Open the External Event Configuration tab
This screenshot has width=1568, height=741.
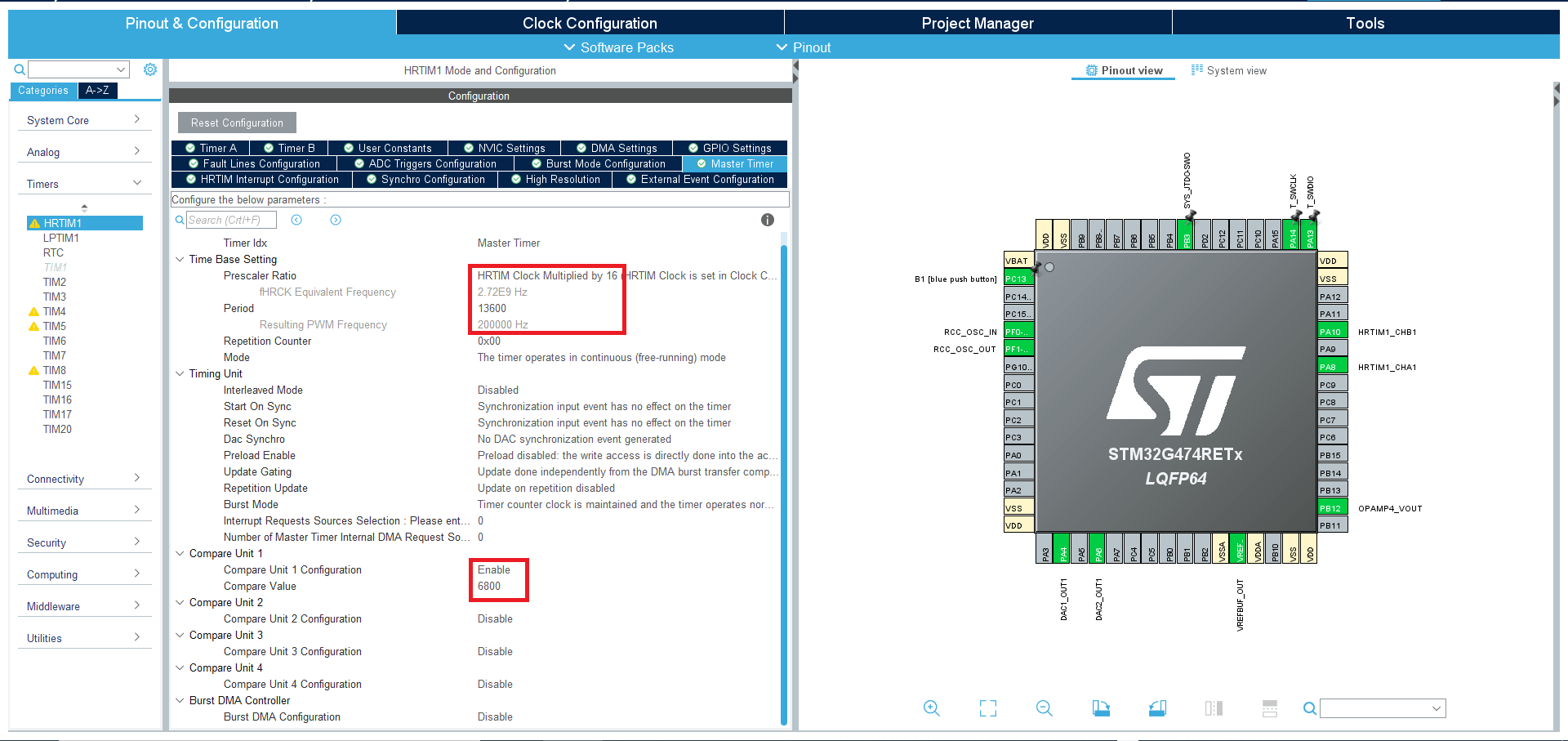coord(700,179)
